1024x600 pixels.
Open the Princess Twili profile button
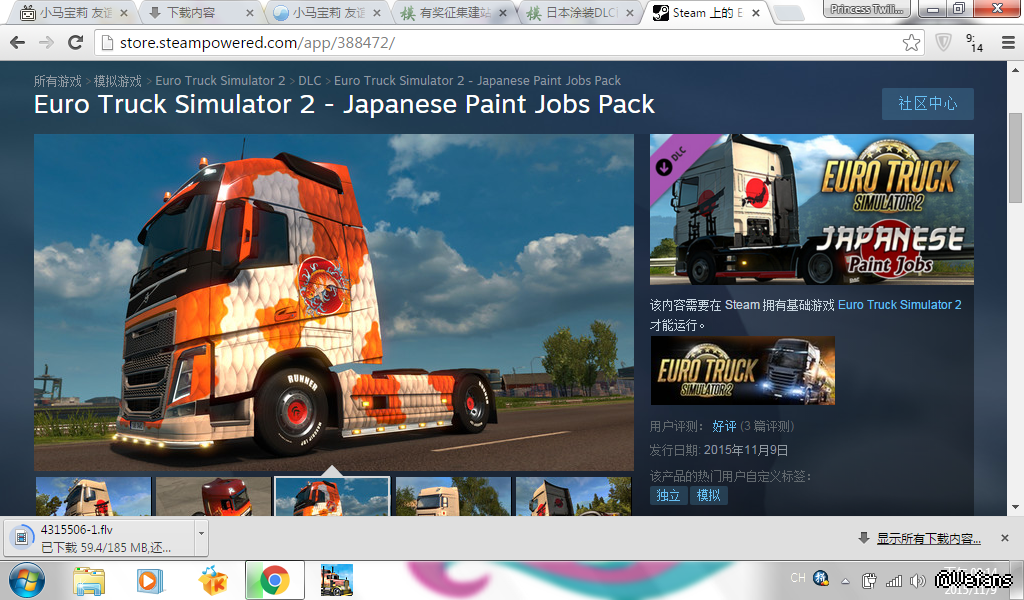pyautogui.click(x=867, y=9)
